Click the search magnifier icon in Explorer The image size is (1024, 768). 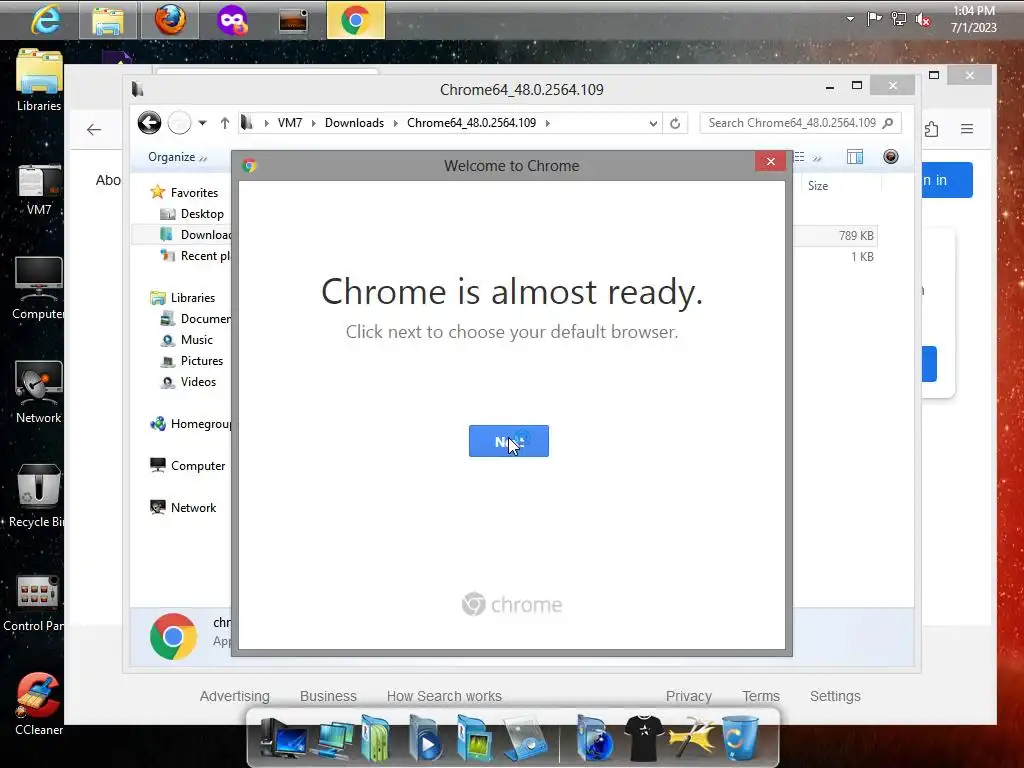pyautogui.click(x=888, y=123)
